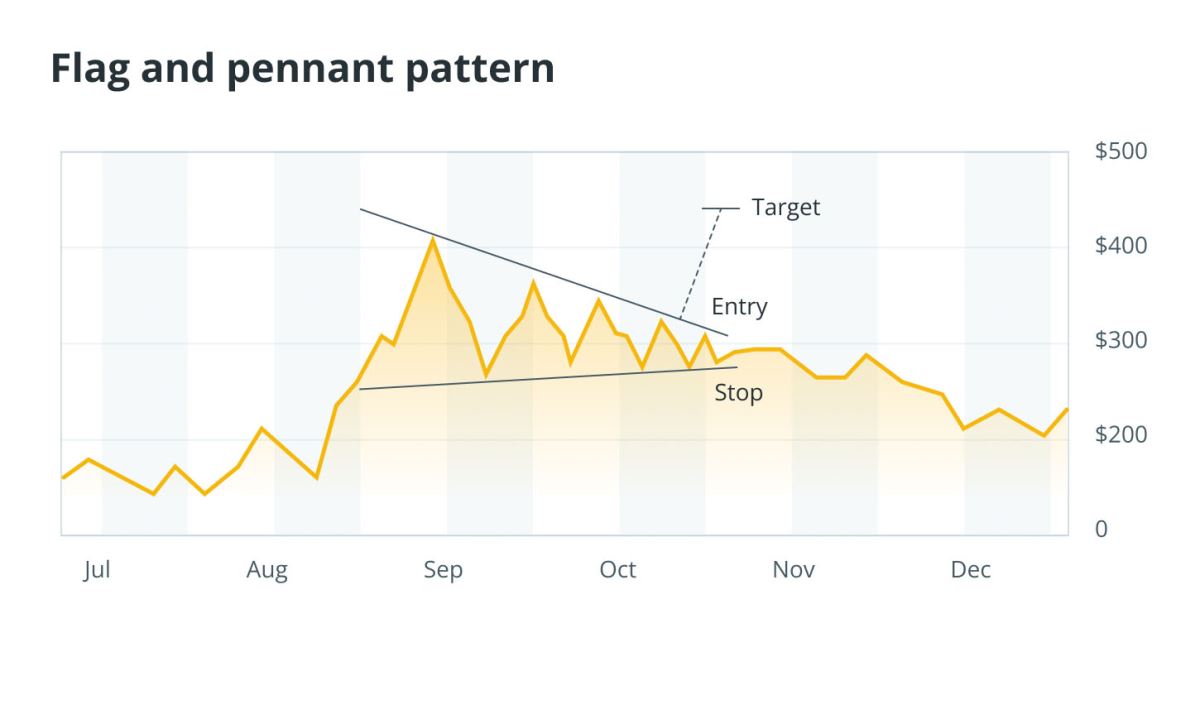Click the Oct month label
The height and width of the screenshot is (714, 1200).
pyautogui.click(x=617, y=570)
